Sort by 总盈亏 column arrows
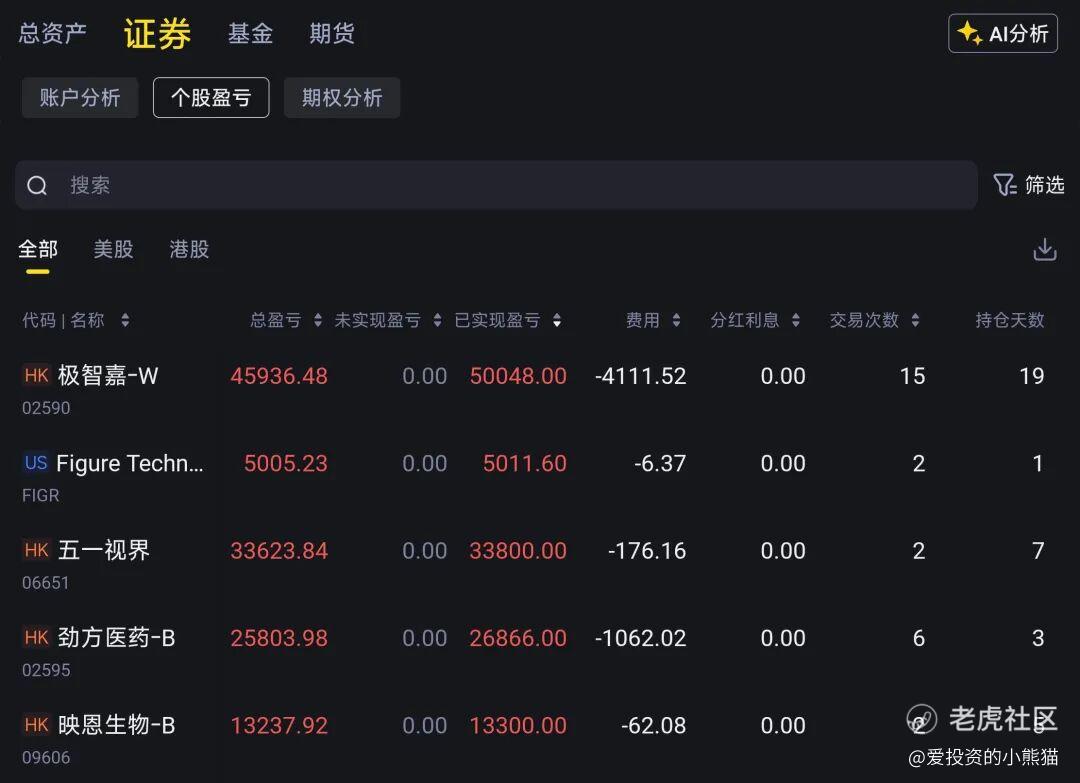1080x783 pixels. (318, 321)
